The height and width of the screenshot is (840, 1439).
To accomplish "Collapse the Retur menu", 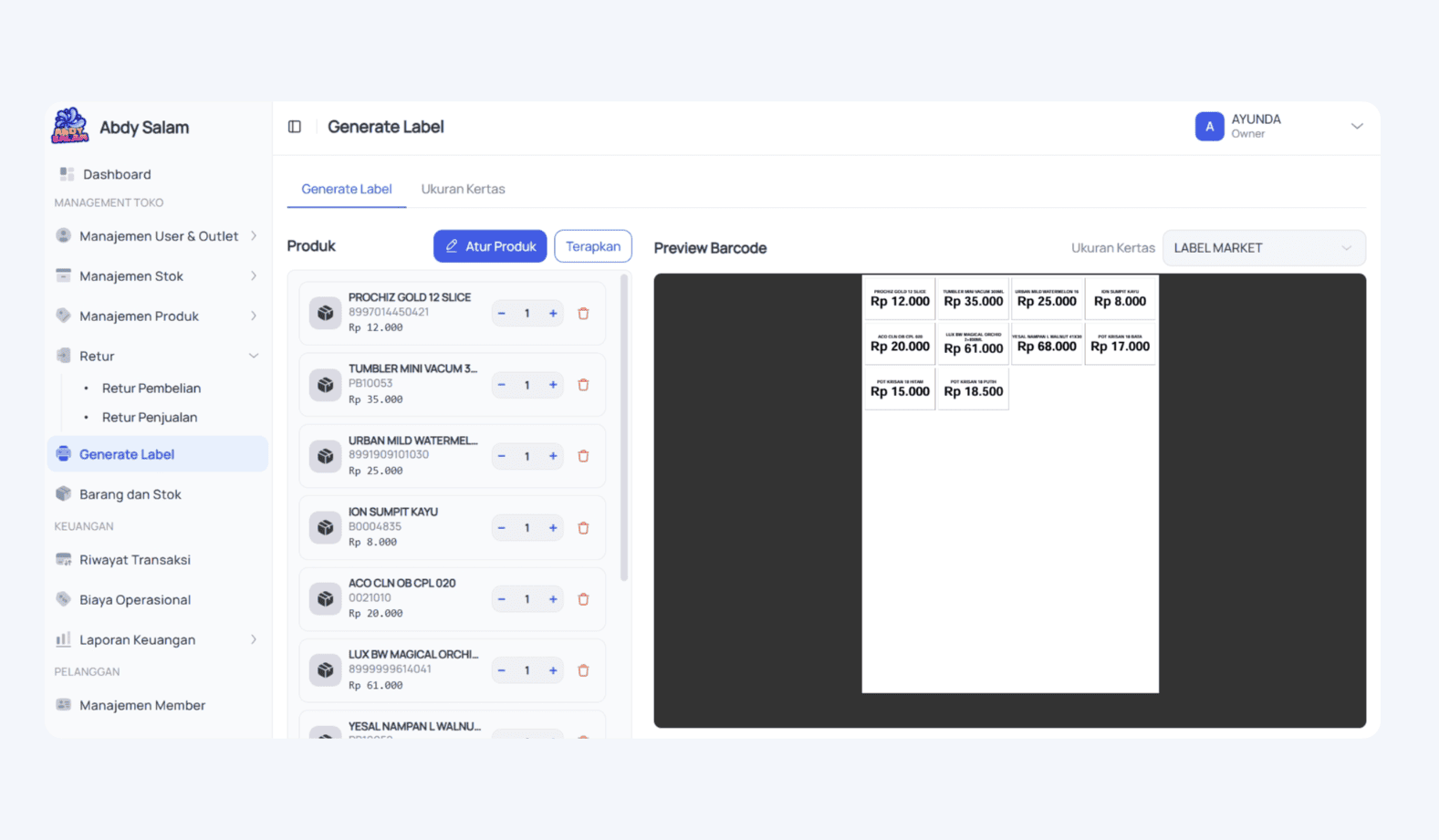I will (157, 356).
